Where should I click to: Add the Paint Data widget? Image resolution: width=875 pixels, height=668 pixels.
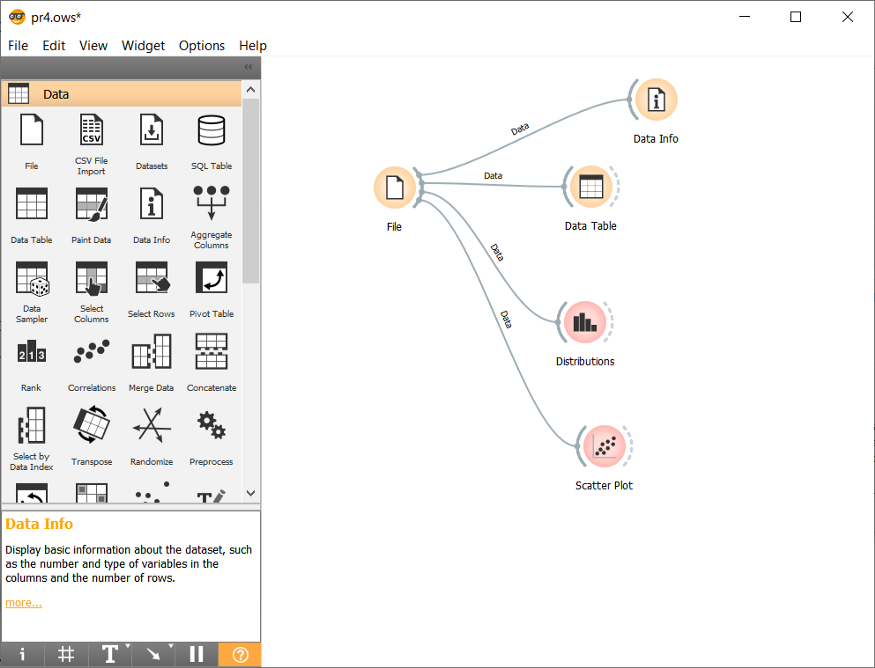[91, 203]
